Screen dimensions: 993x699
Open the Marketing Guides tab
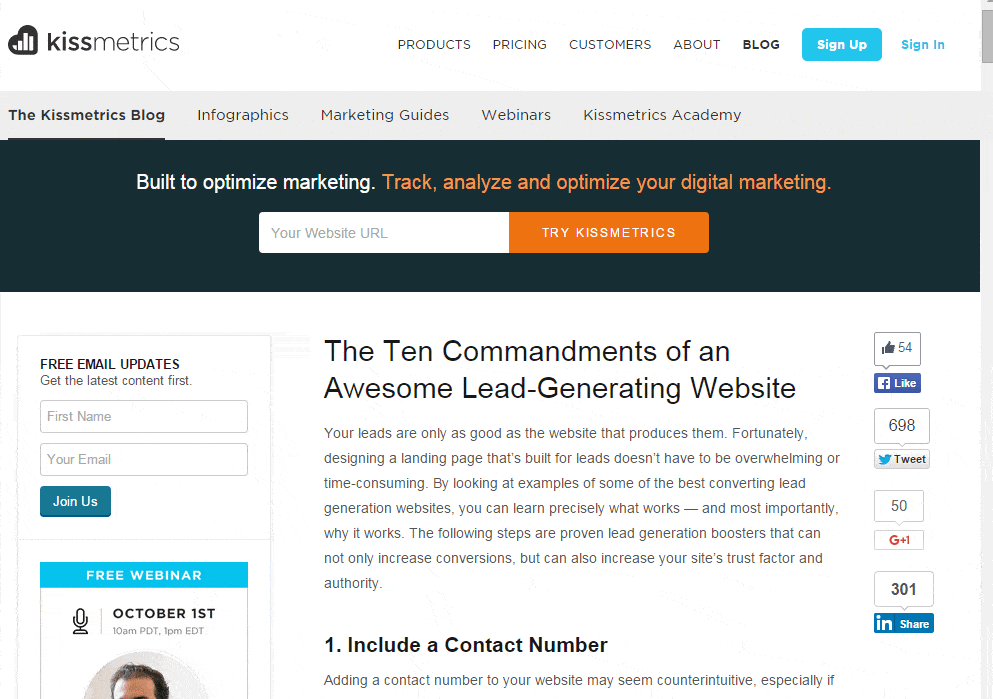pos(385,115)
